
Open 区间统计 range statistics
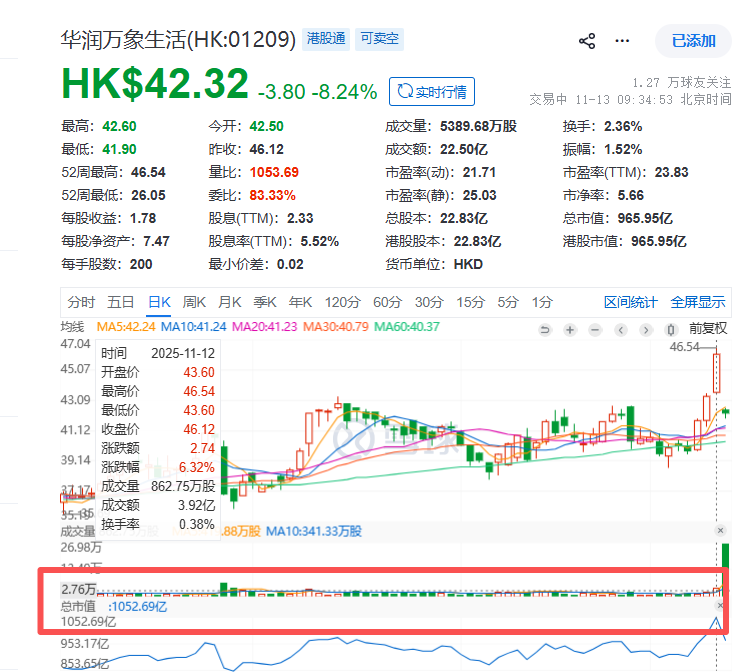click(x=631, y=302)
